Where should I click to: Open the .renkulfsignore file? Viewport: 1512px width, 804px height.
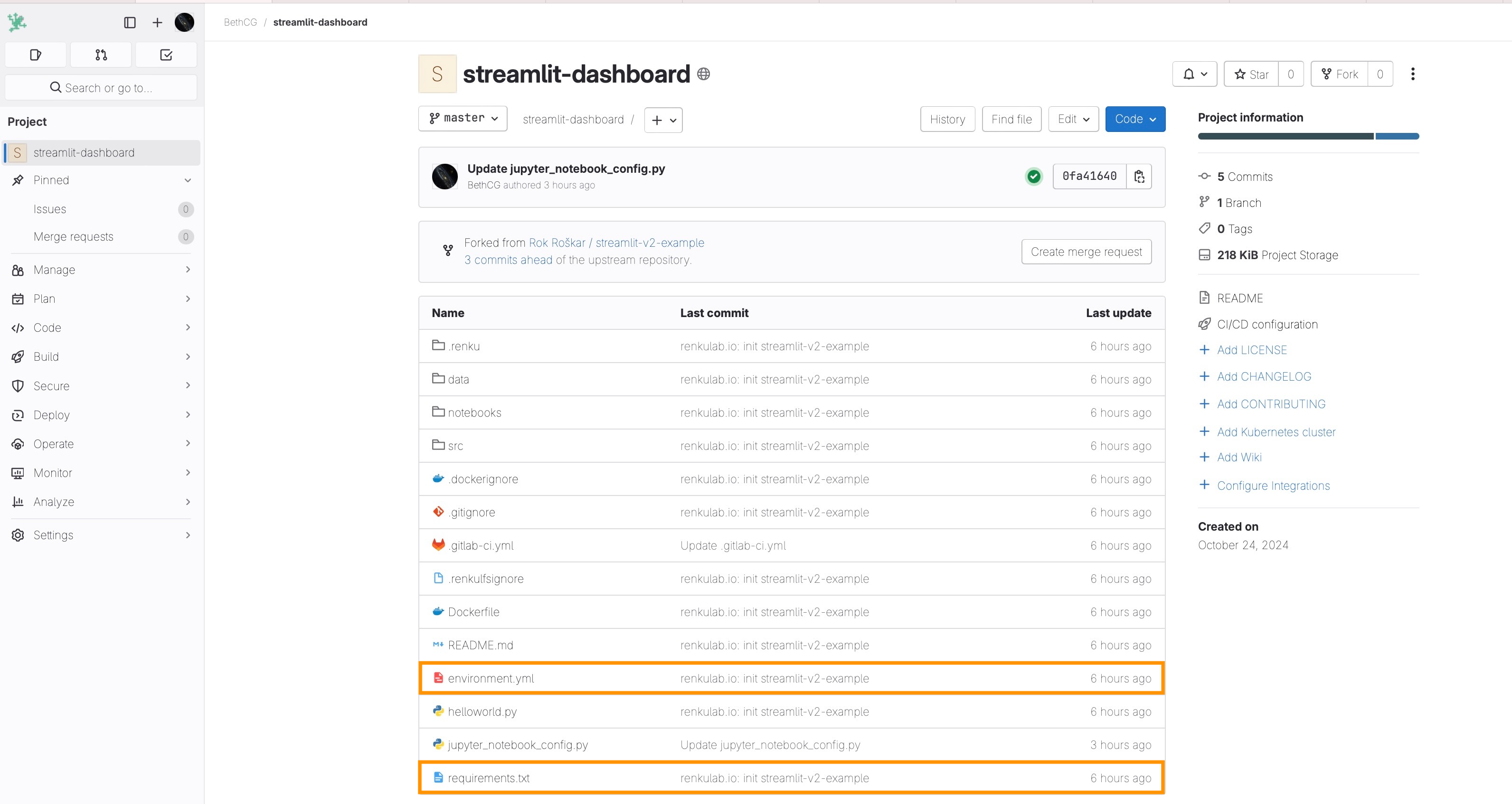click(x=486, y=579)
